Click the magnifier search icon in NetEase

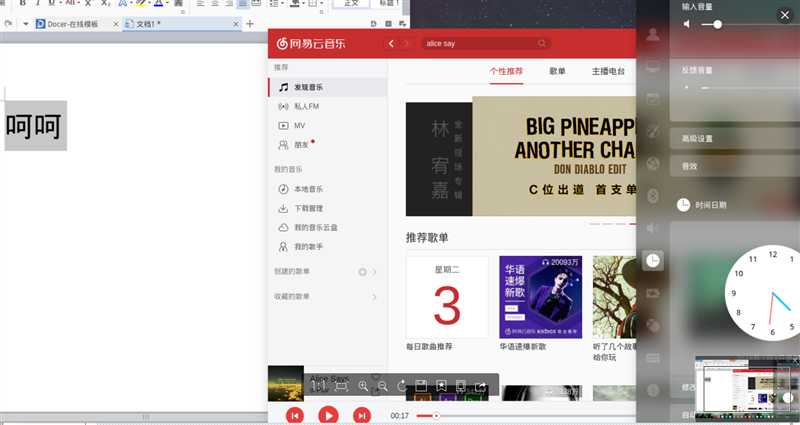pos(542,43)
